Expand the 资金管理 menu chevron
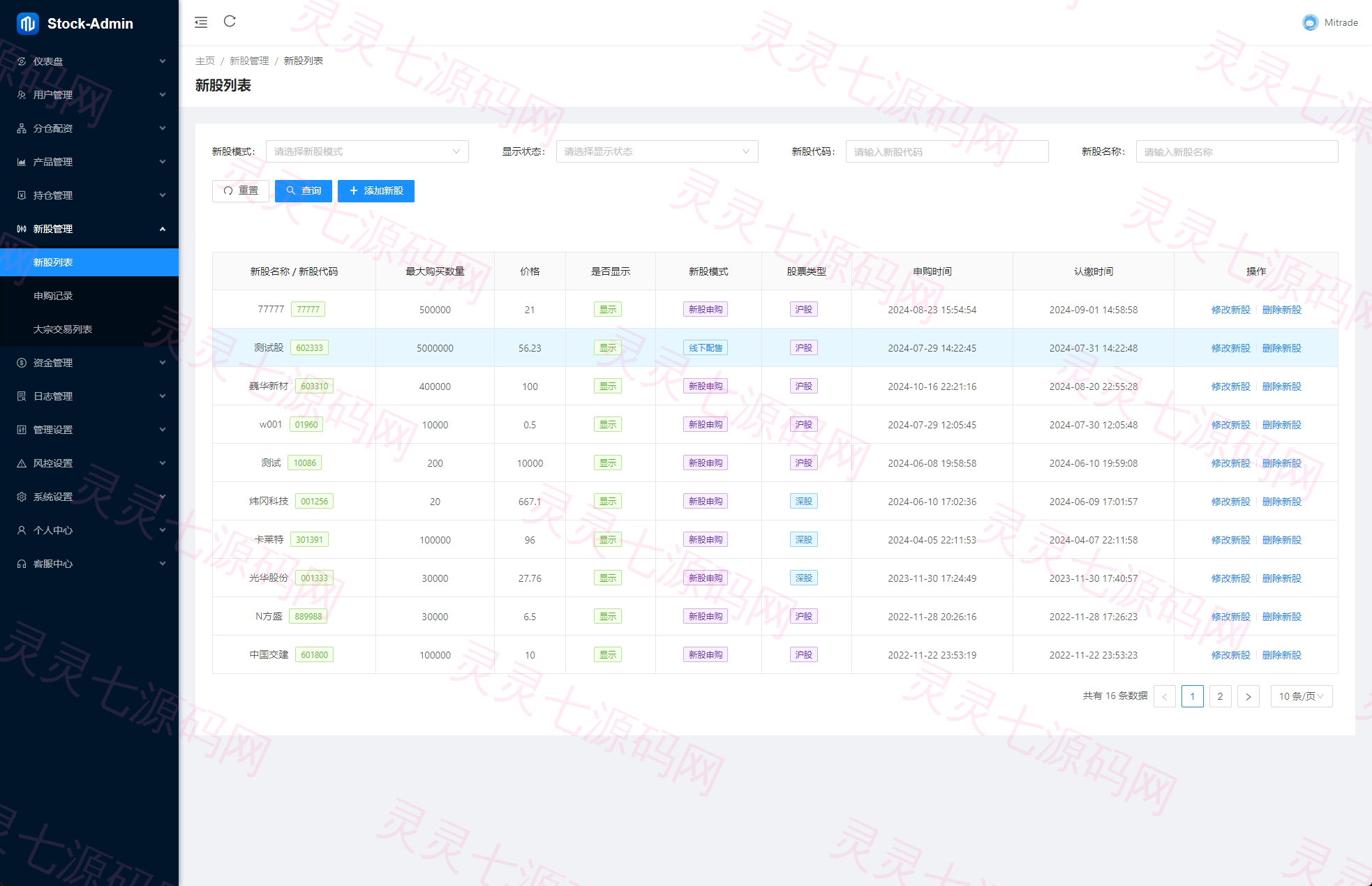Screen dimensions: 1372x886 click(163, 363)
